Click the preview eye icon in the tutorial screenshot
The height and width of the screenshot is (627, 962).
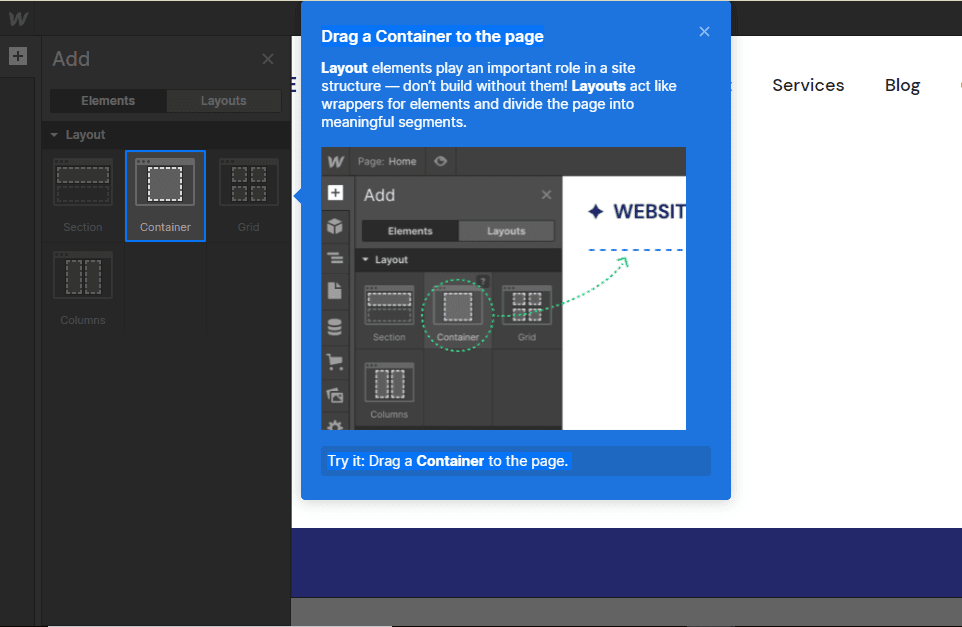tap(440, 161)
